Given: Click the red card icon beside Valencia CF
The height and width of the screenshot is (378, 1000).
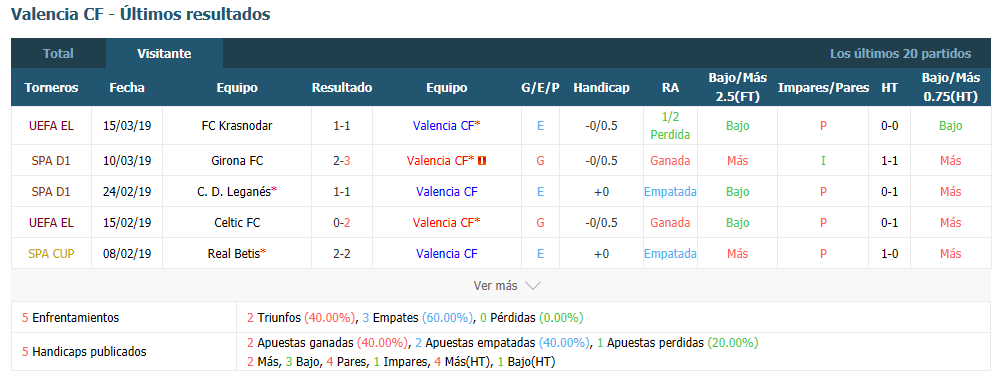Looking at the screenshot, I should tap(482, 161).
